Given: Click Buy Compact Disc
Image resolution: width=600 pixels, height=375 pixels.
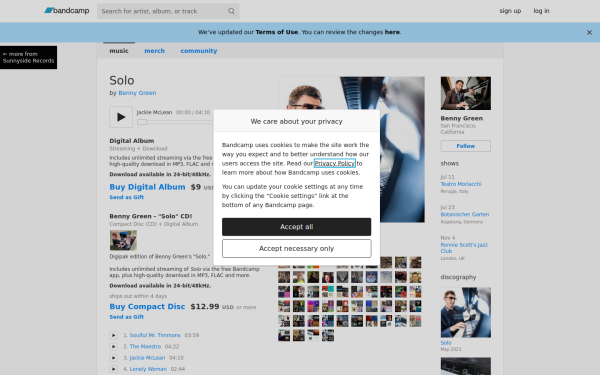Looking at the screenshot, I should (x=147, y=307).
